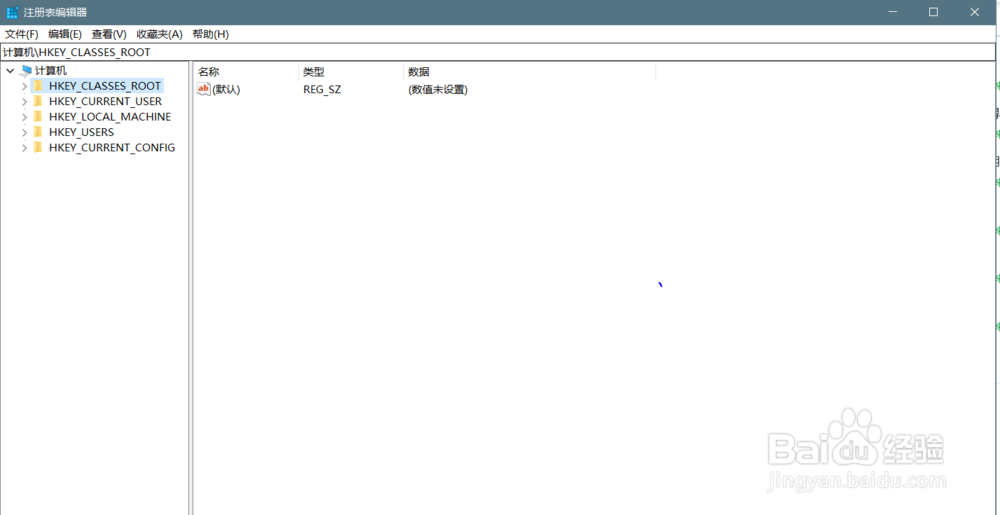Select the 计算机 tree label

[51, 71]
